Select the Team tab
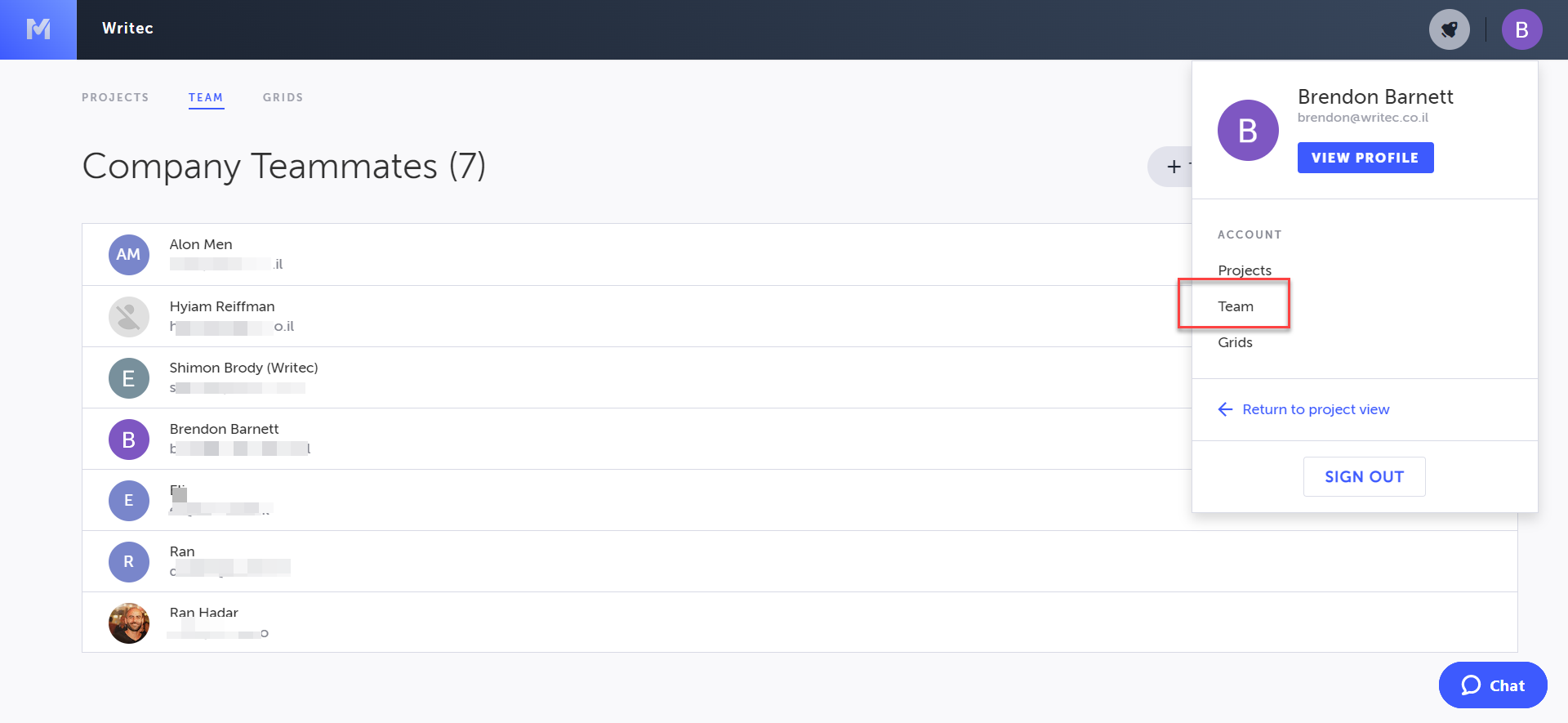 (206, 98)
